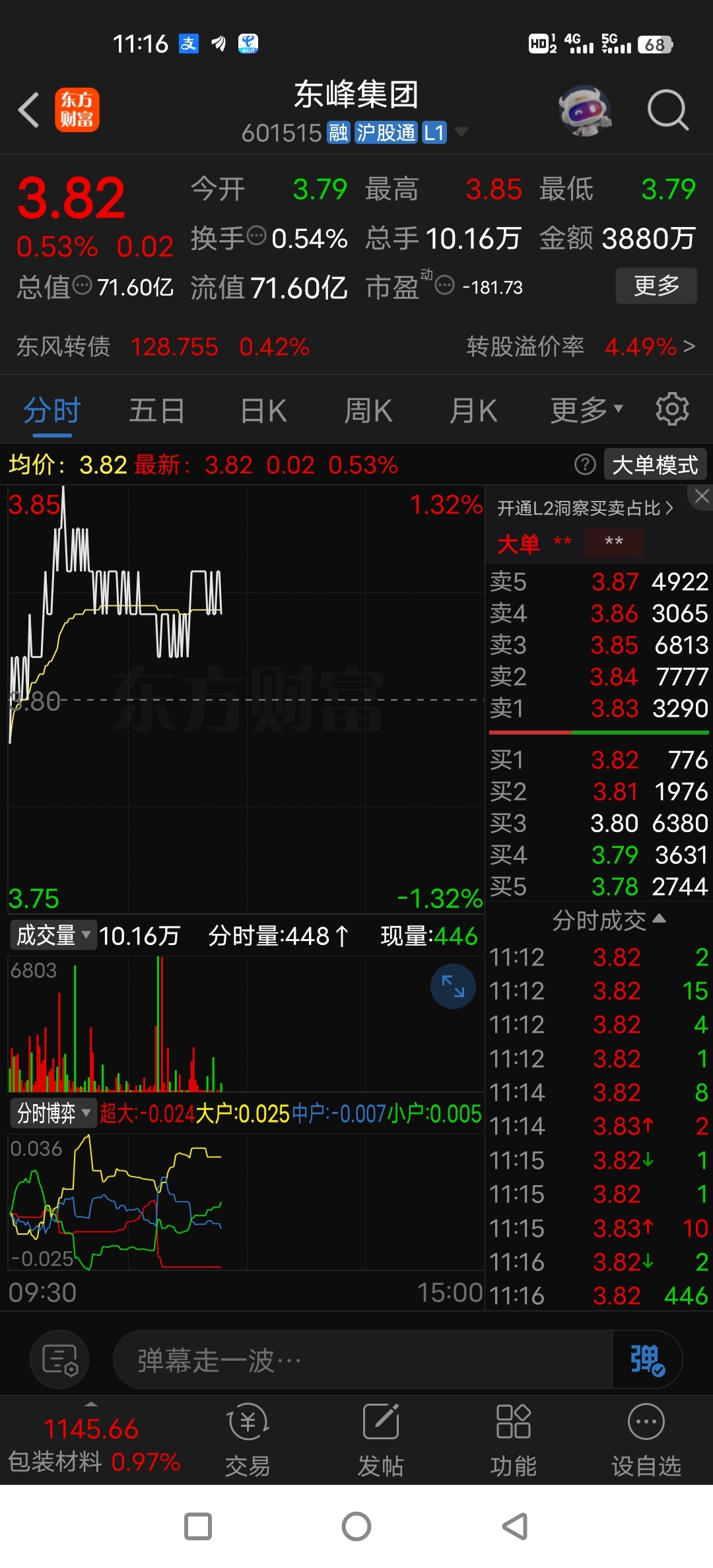Open chart settings gear icon
The image size is (713, 1568).
672,409
